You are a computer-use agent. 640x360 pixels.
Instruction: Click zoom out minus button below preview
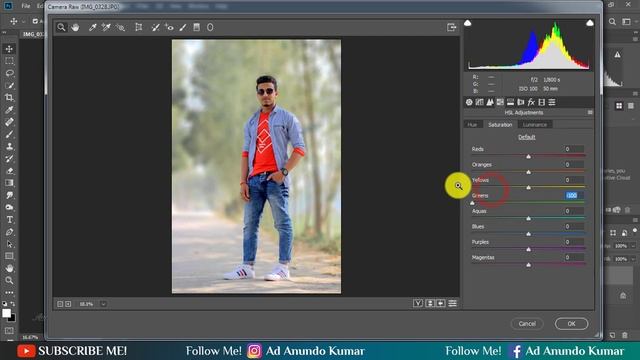tap(60, 304)
